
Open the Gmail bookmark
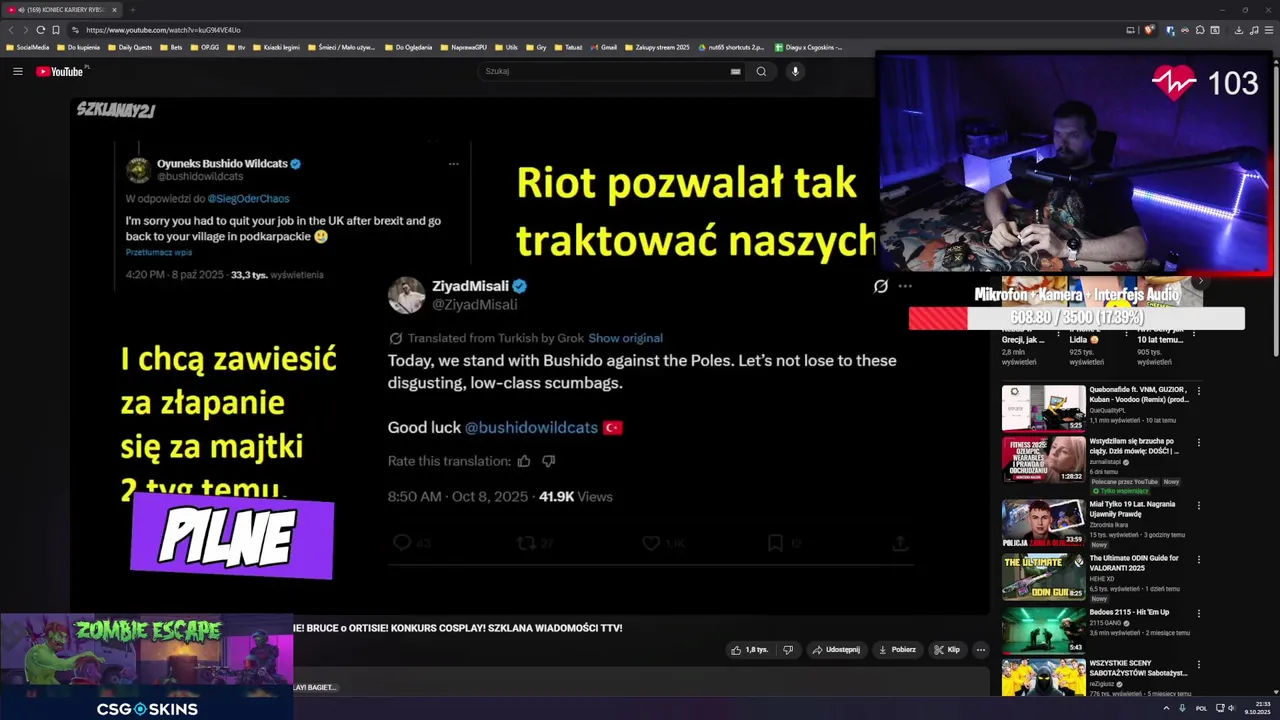(603, 47)
